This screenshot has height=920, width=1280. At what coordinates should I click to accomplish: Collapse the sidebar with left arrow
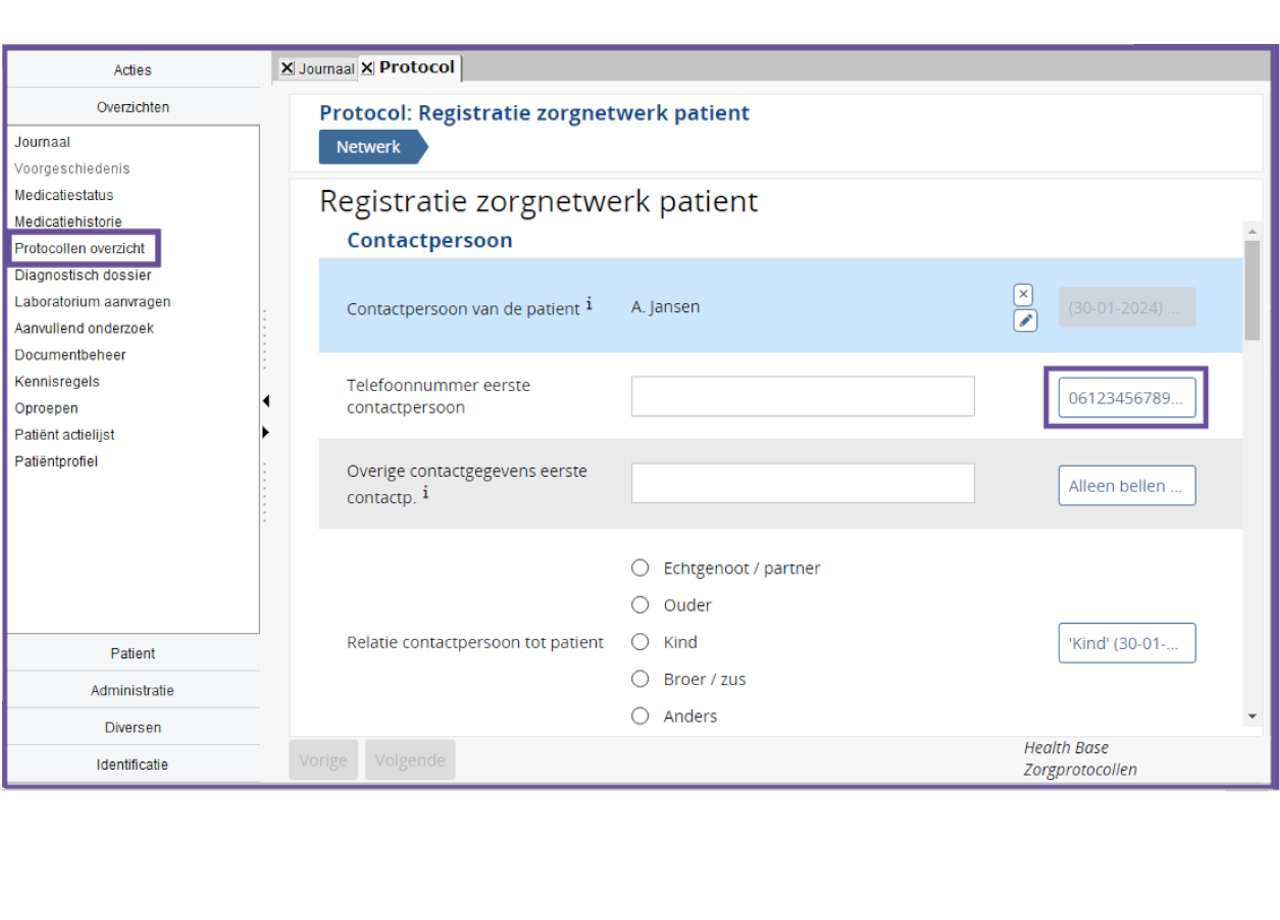[266, 401]
